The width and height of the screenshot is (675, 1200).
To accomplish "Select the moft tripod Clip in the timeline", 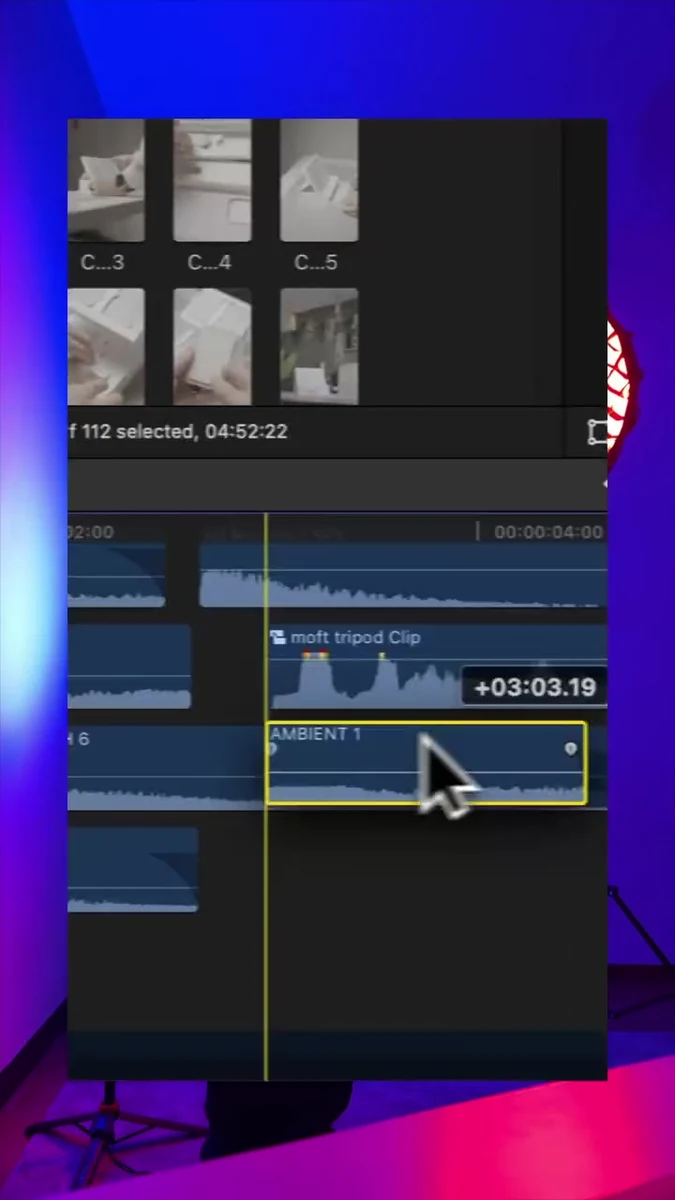I will [438, 667].
